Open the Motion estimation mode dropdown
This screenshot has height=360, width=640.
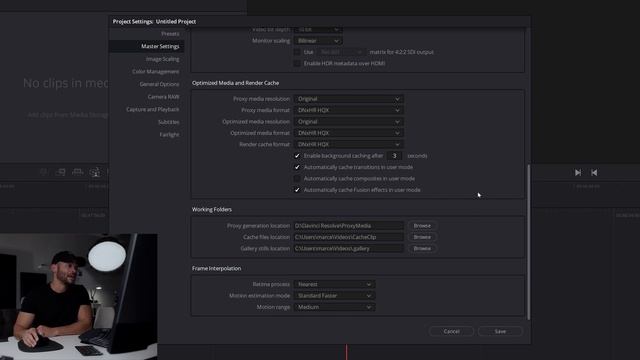[x=334, y=296]
